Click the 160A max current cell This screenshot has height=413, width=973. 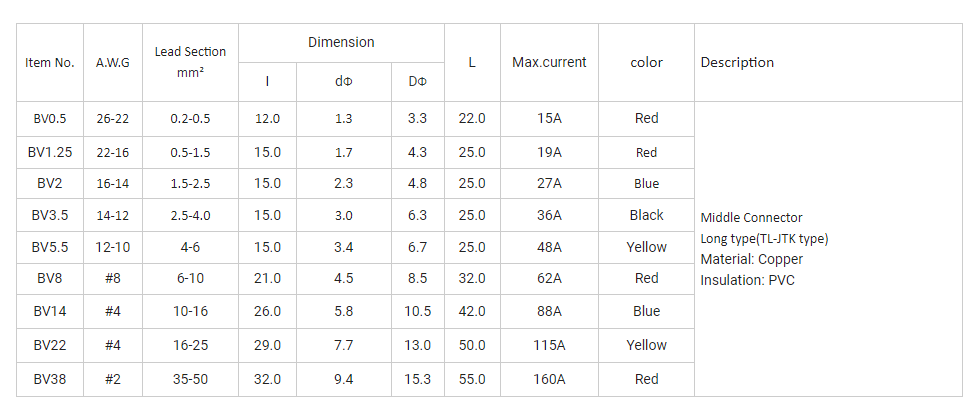click(x=549, y=379)
